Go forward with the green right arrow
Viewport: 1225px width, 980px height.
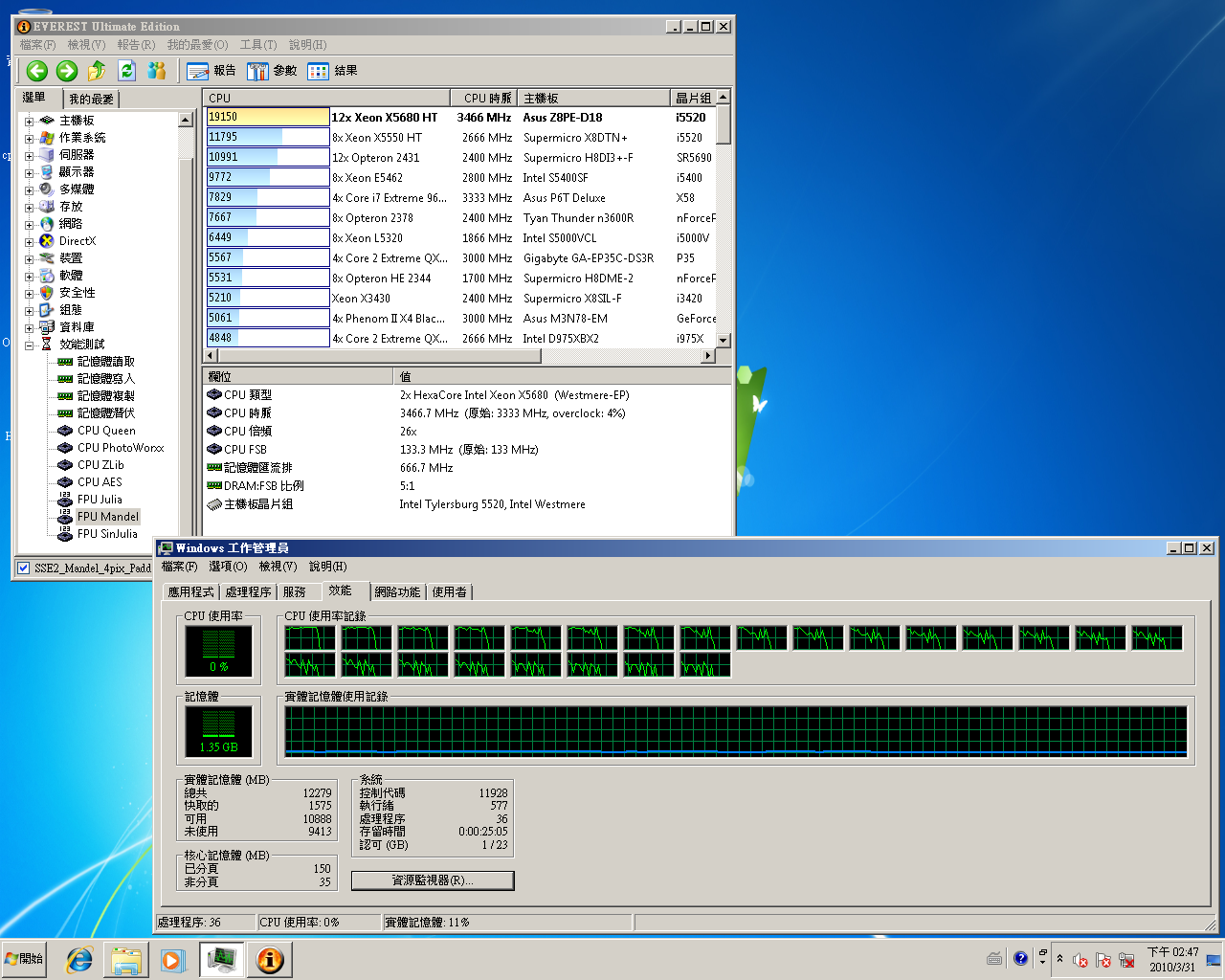(67, 70)
